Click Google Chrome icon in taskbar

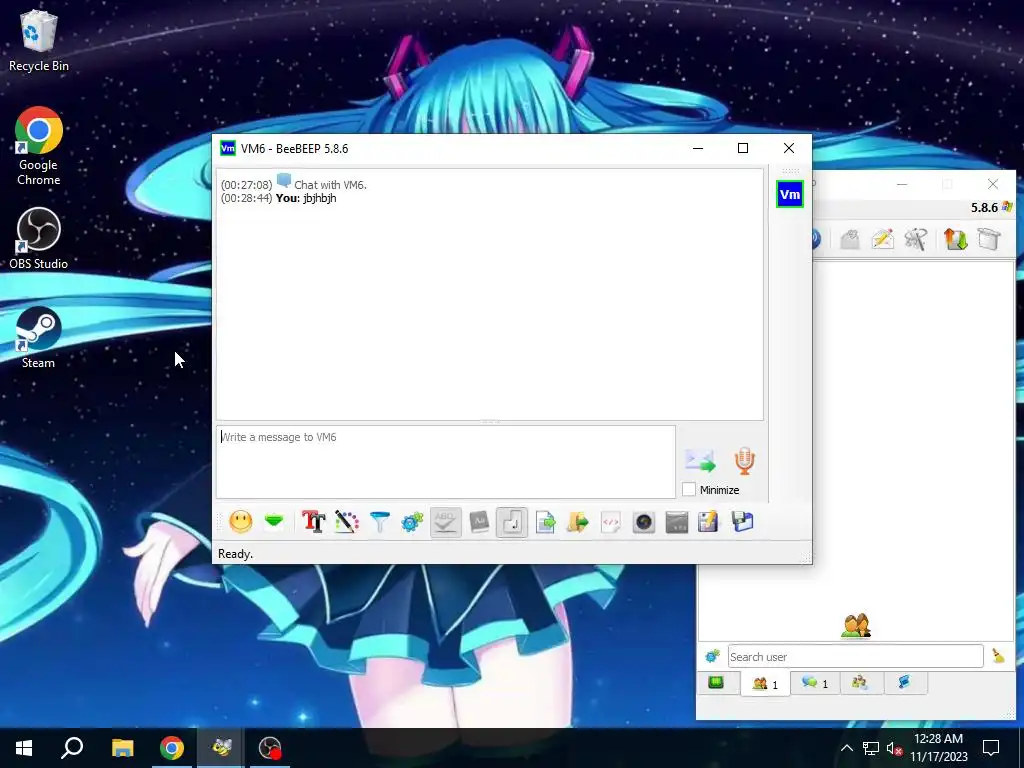172,748
